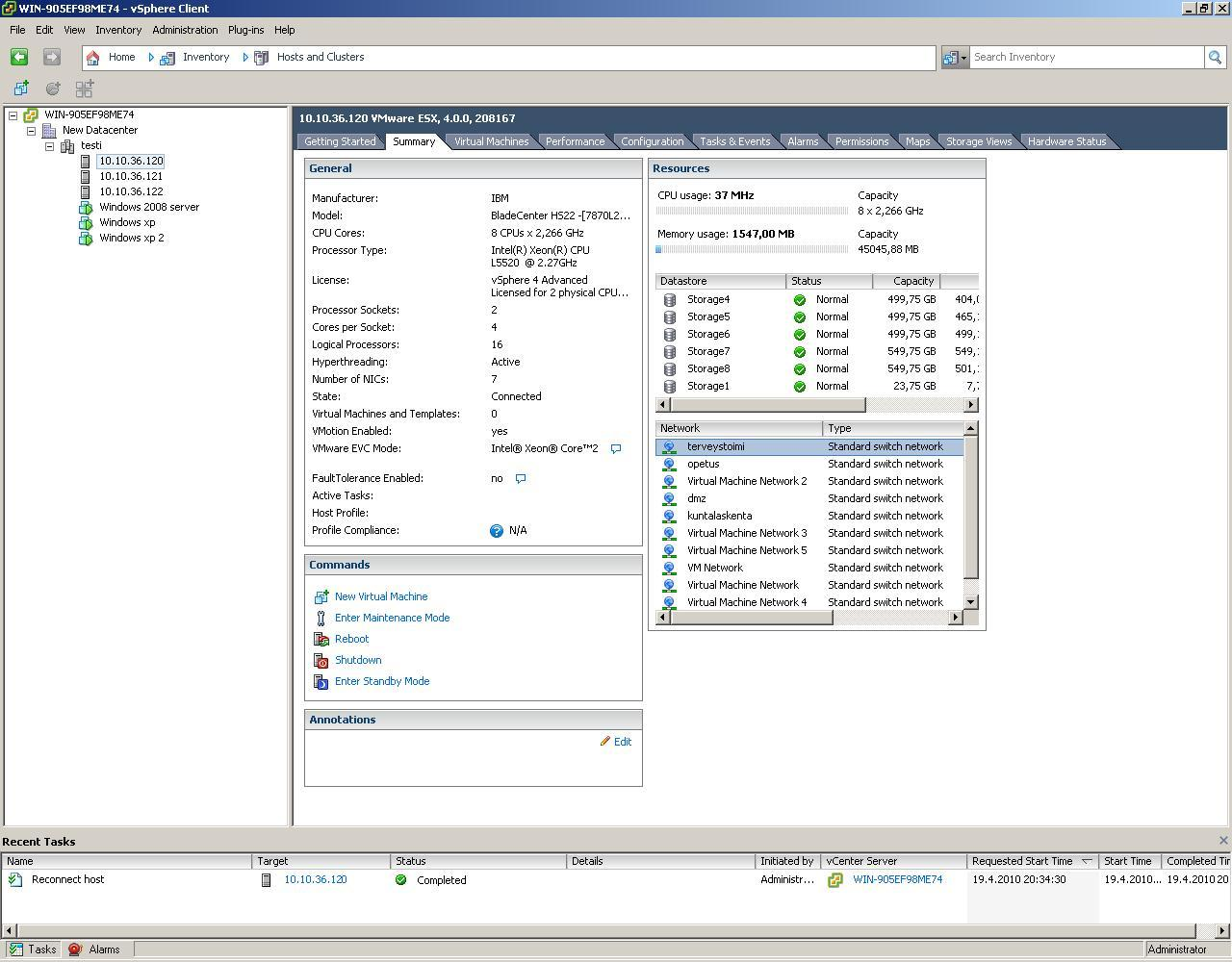Click the 10.10.36.120 target link in Recent Tasks

(x=315, y=879)
